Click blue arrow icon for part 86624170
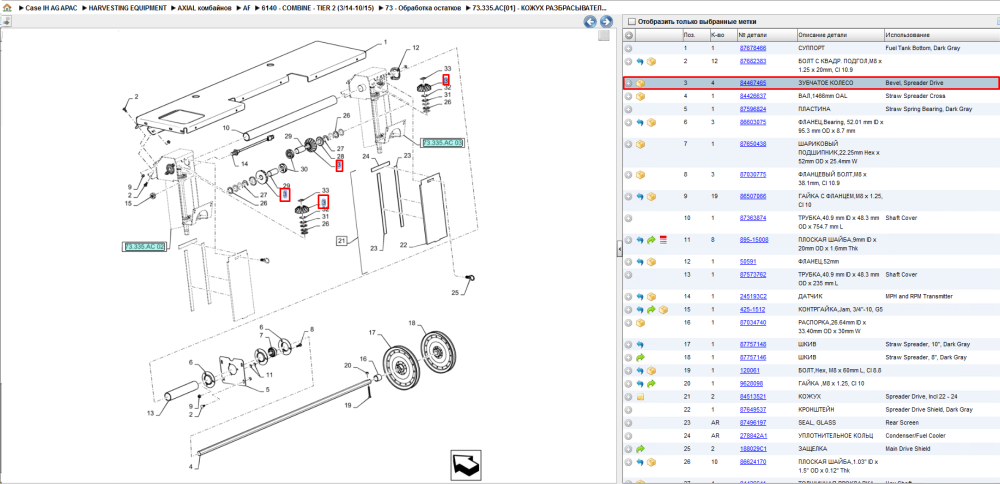Viewport: 1000px width, 484px height. (640, 462)
